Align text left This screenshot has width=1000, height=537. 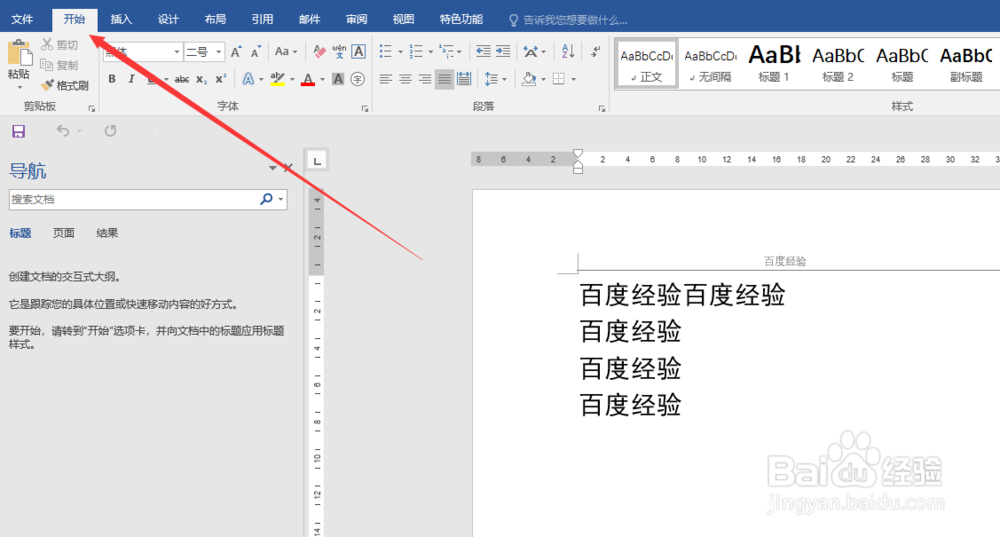click(386, 79)
